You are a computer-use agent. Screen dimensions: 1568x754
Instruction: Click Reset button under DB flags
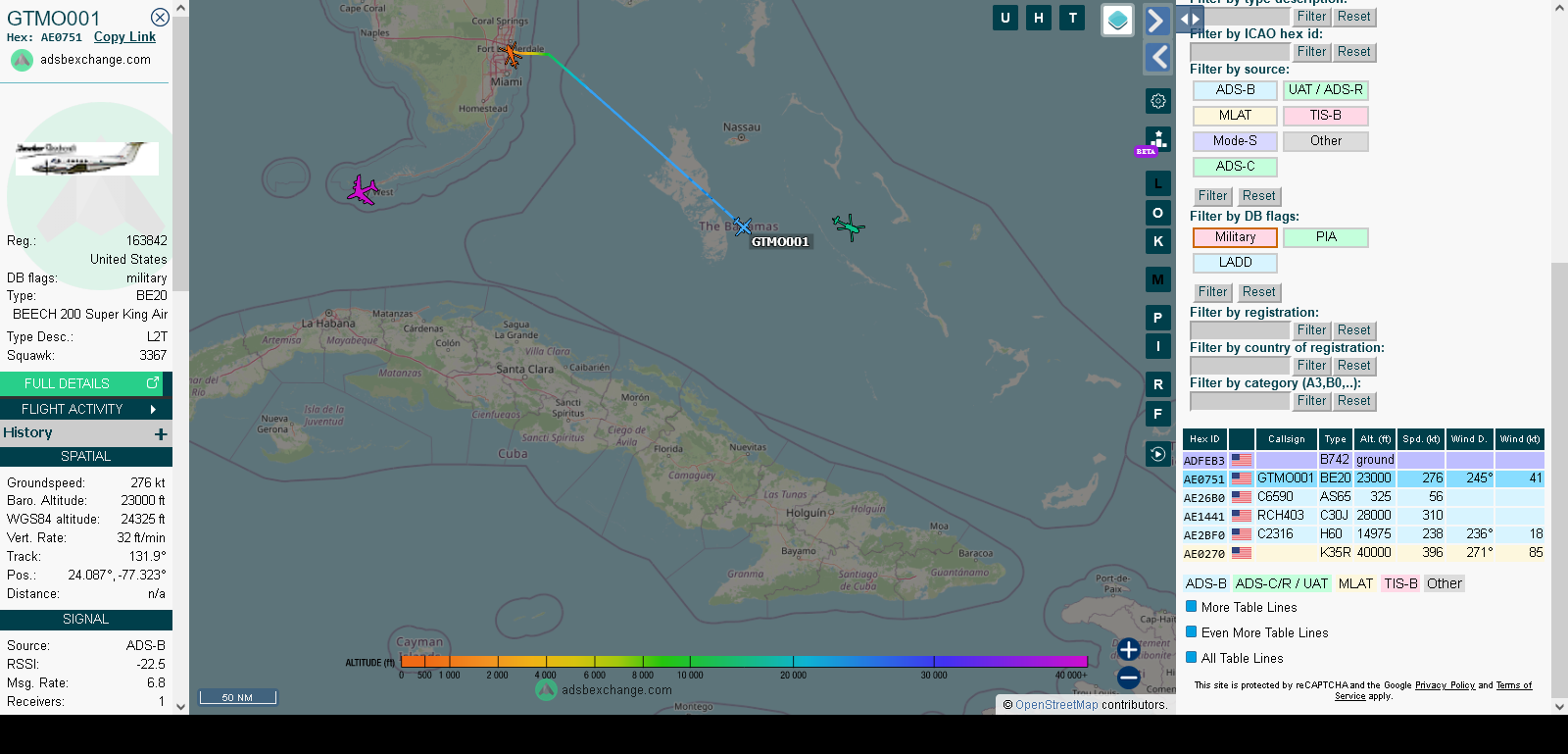tap(1259, 292)
